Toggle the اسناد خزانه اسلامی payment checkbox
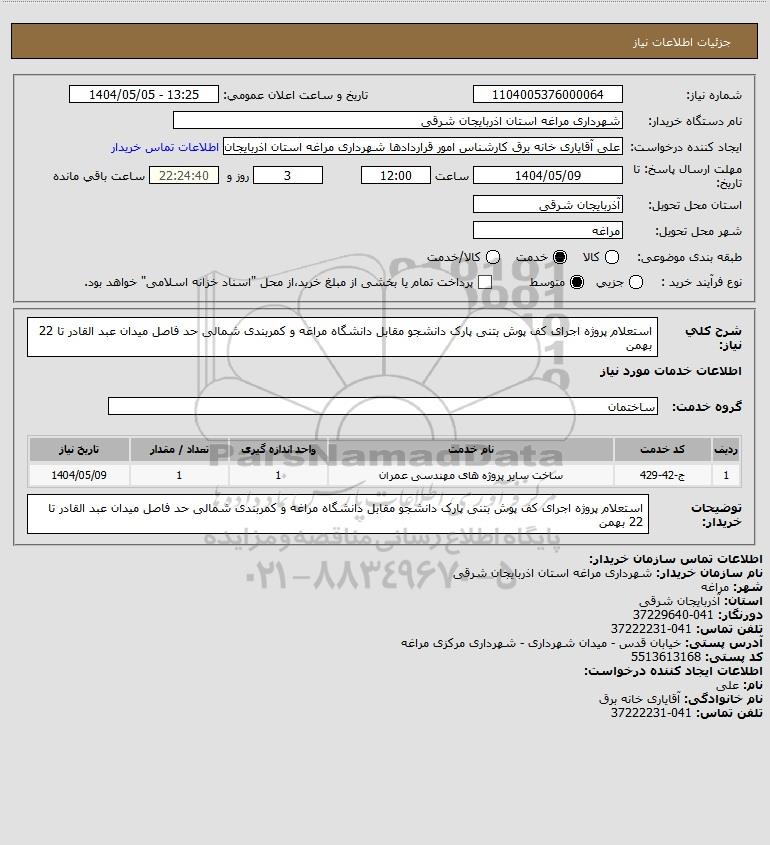770x845 pixels. pyautogui.click(x=485, y=282)
